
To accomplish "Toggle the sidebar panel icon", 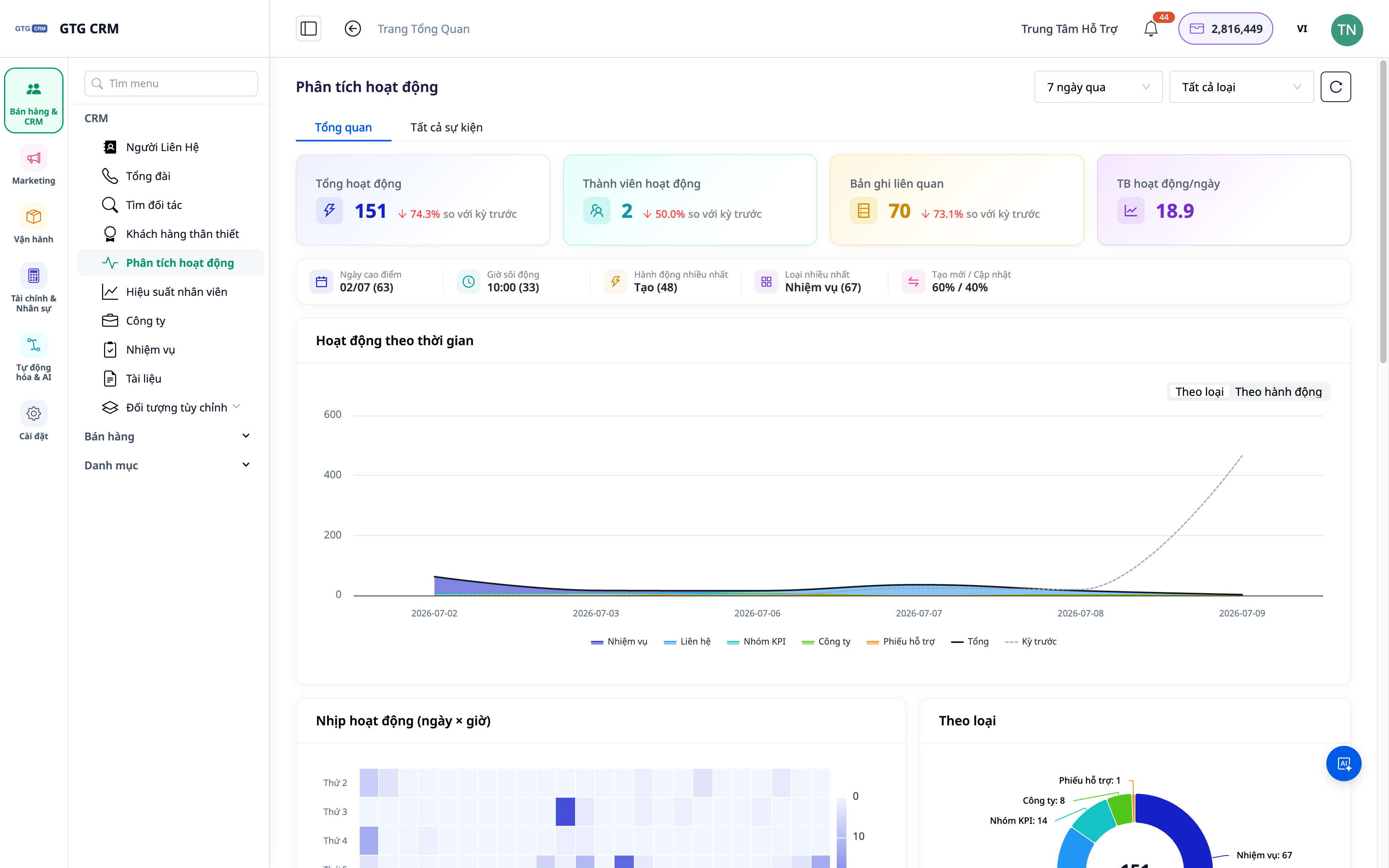I will (x=308, y=29).
